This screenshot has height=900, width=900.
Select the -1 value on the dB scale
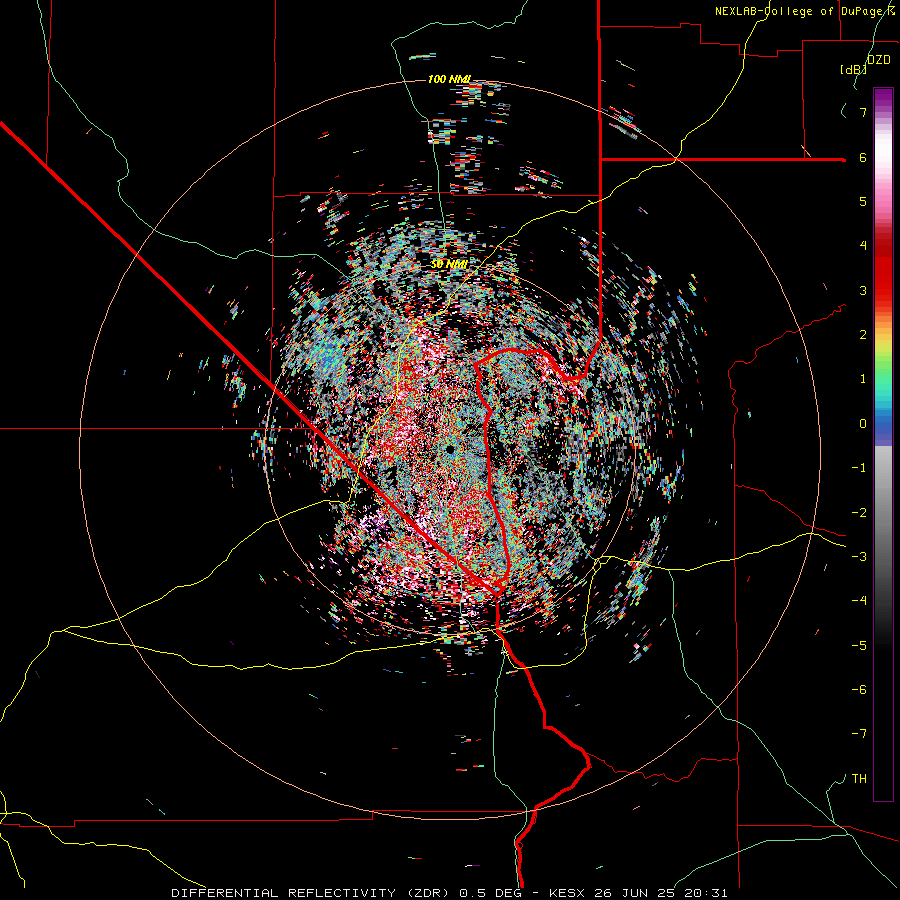coord(859,468)
